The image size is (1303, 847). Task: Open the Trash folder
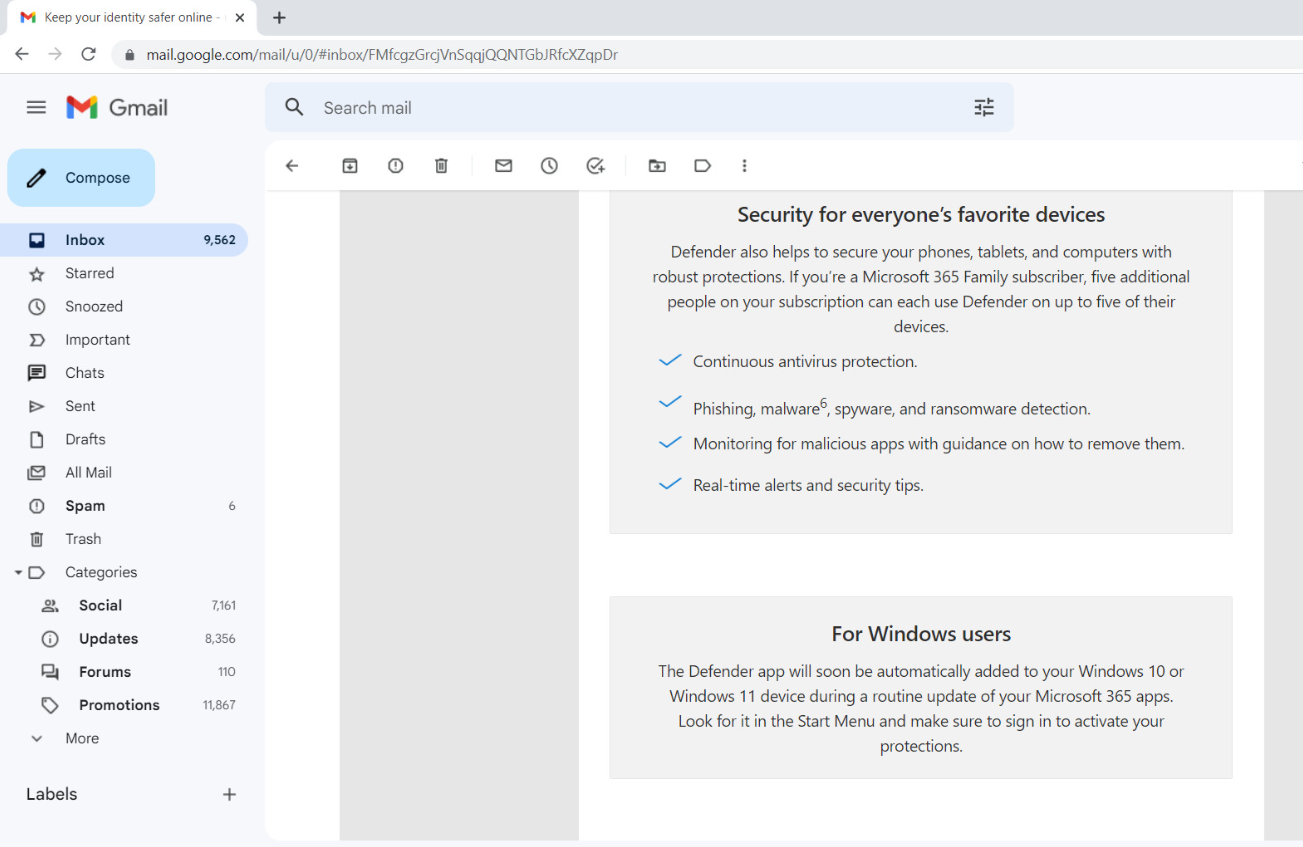click(x=124, y=539)
